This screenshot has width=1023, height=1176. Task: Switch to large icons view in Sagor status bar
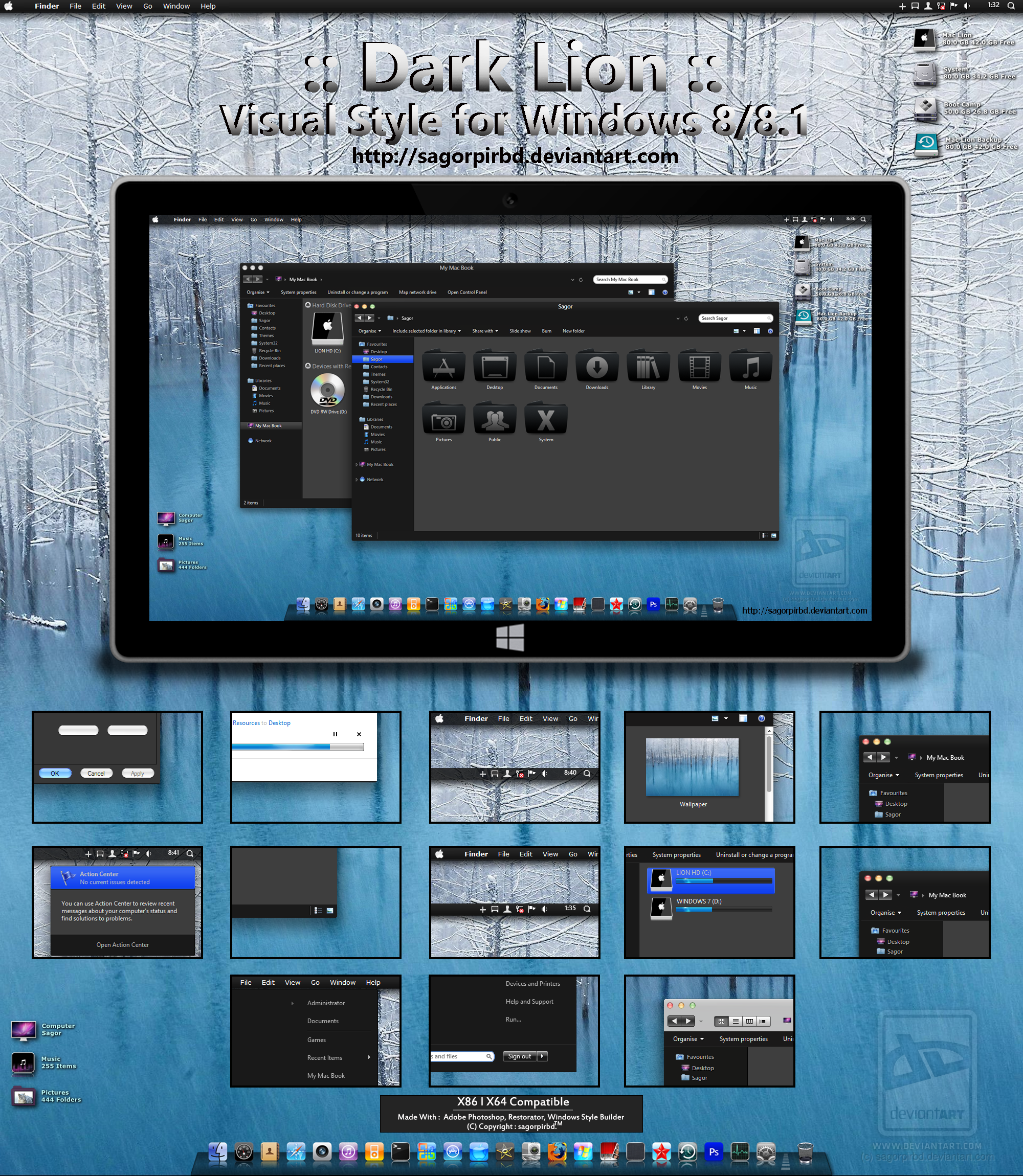[x=773, y=535]
